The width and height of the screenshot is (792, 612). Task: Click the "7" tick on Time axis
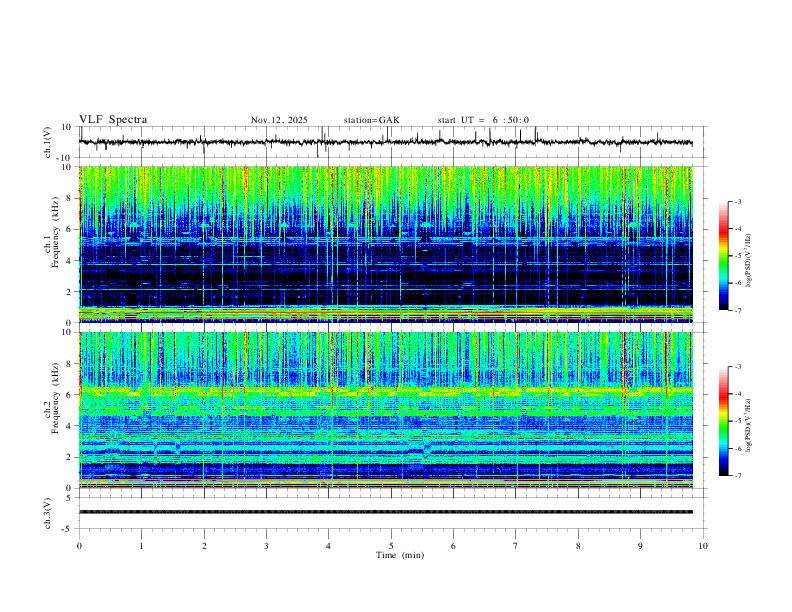coord(516,546)
